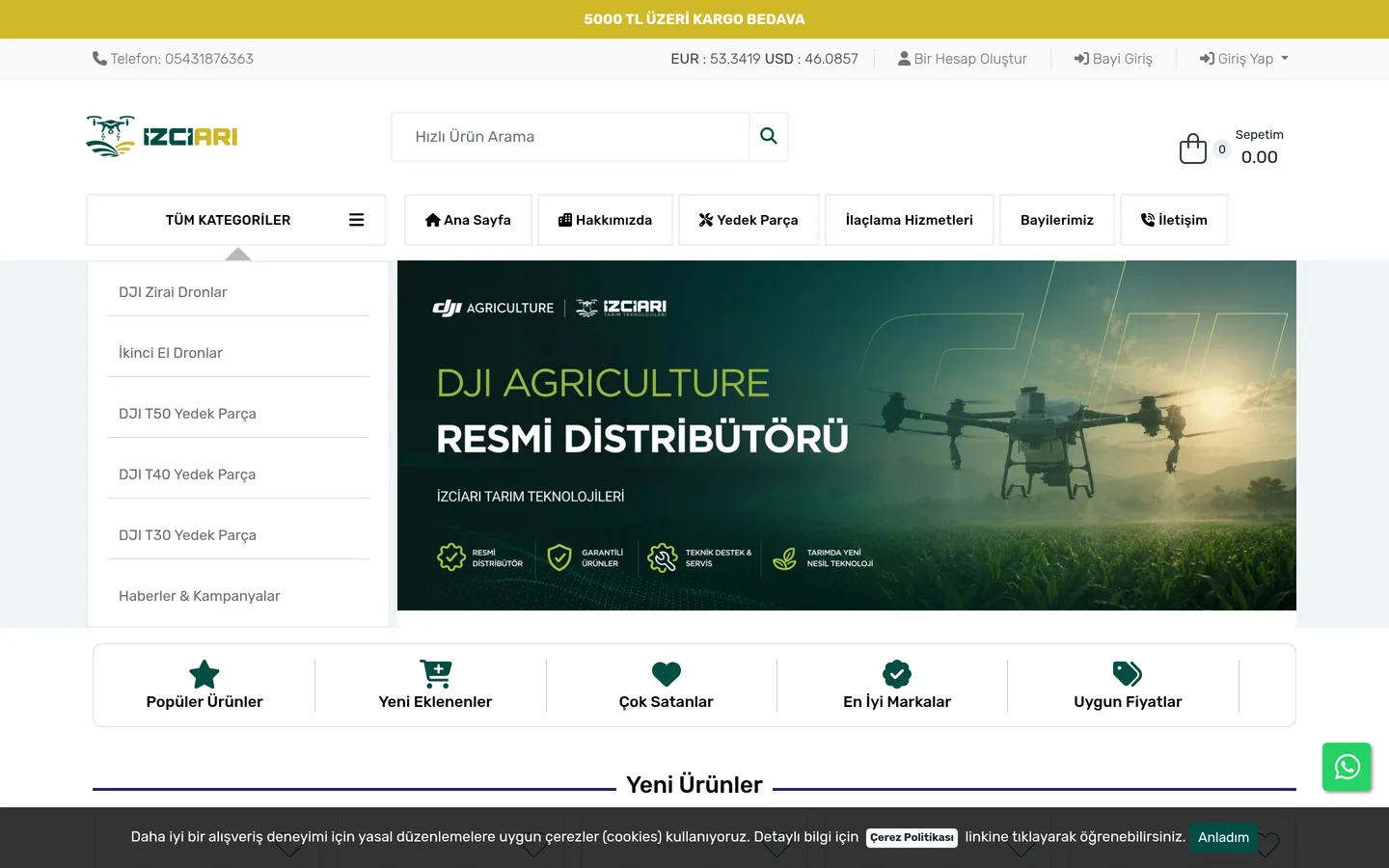Click the İZCİARI site logo
The height and width of the screenshot is (868, 1389).
(162, 136)
